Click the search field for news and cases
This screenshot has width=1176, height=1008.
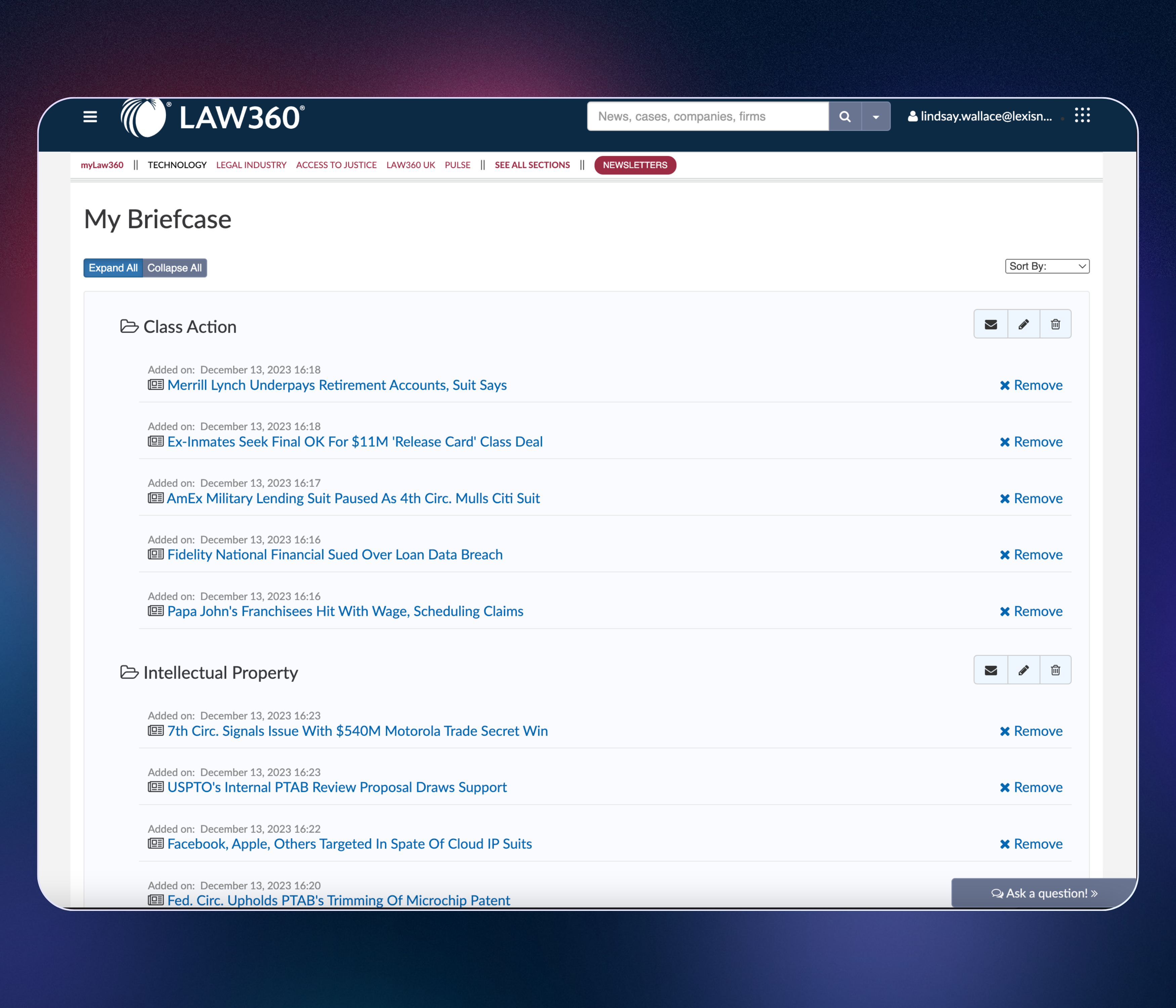[x=708, y=116]
